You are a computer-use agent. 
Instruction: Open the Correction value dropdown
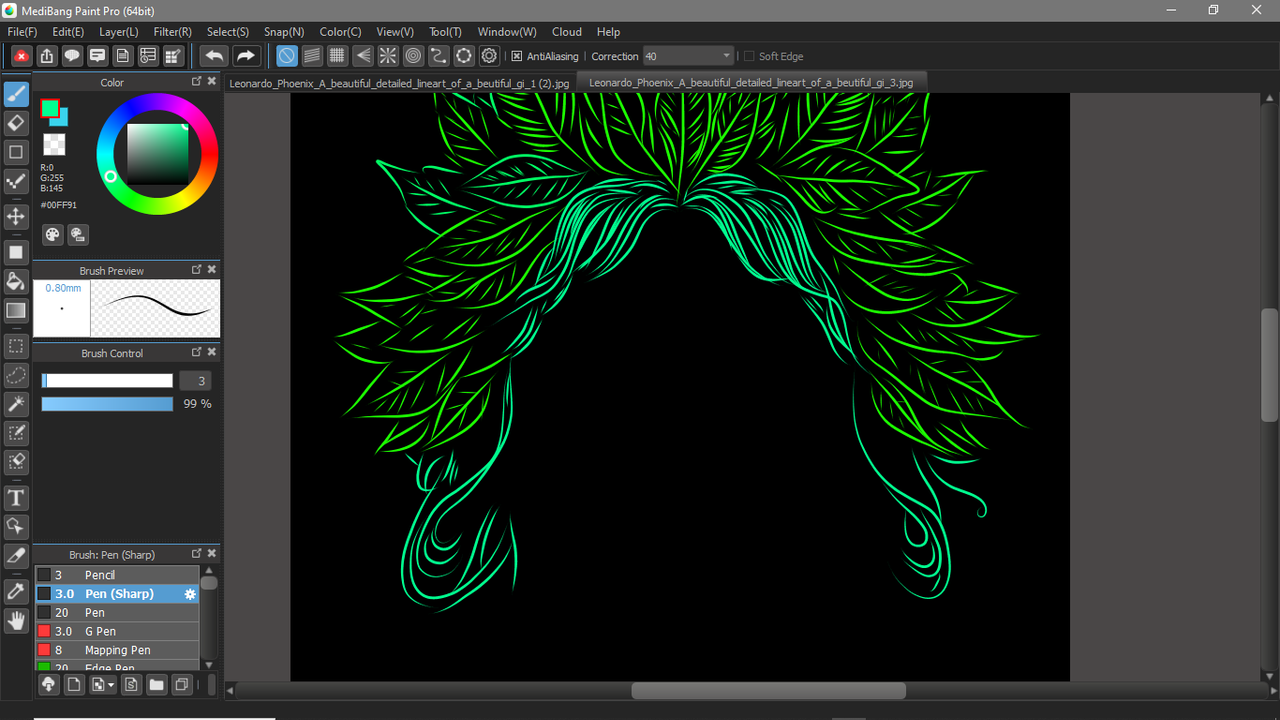click(x=726, y=56)
